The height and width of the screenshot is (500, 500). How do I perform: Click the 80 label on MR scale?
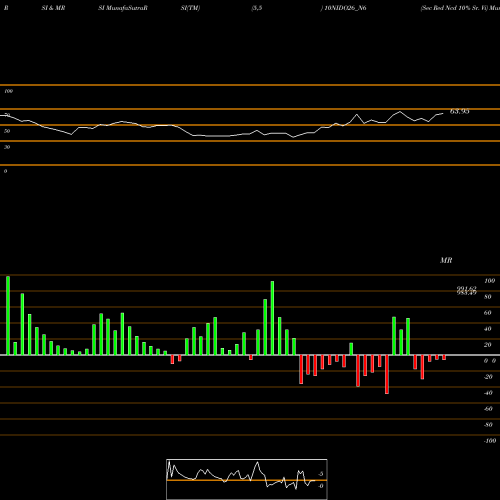pyautogui.click(x=487, y=297)
